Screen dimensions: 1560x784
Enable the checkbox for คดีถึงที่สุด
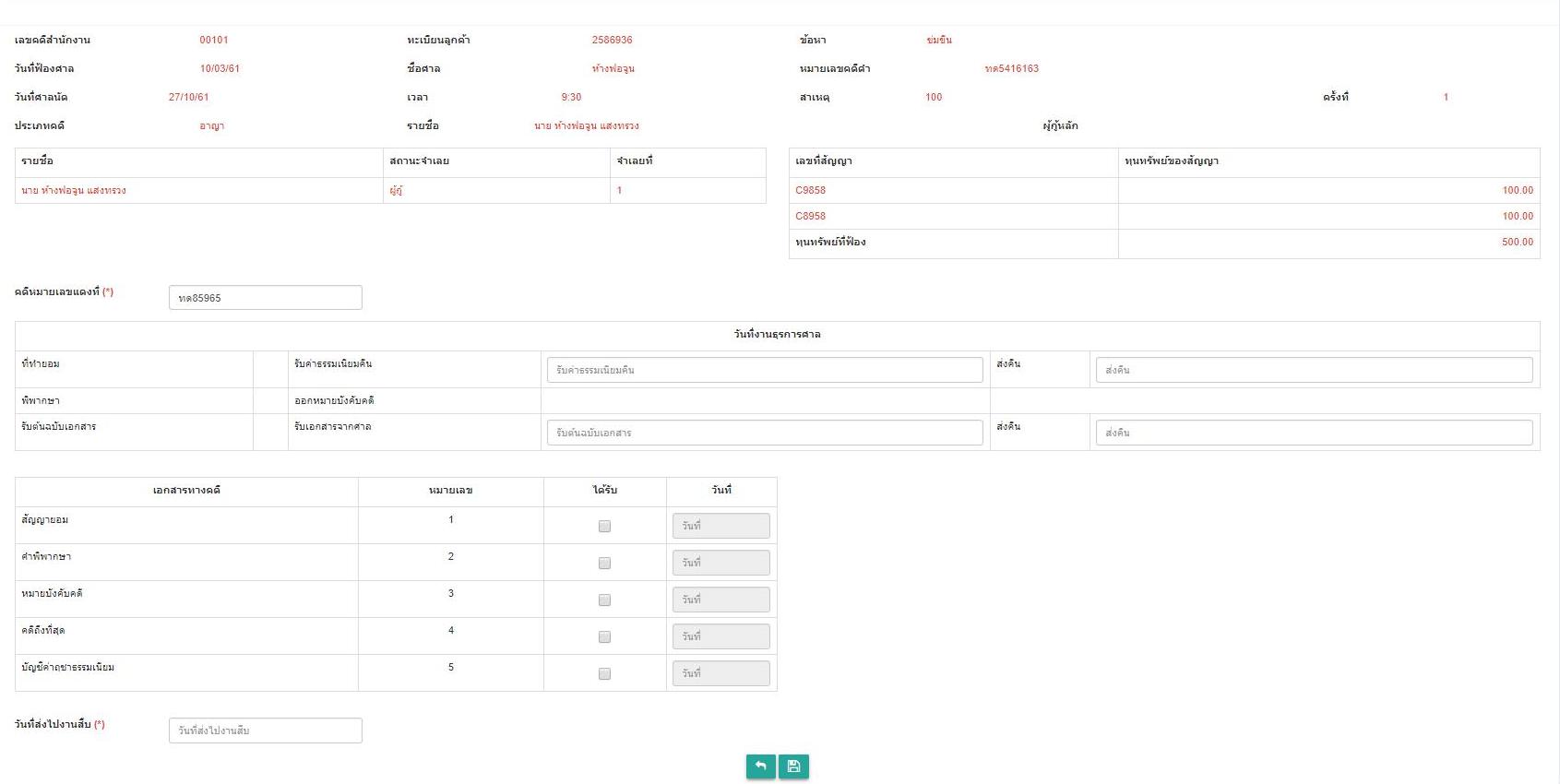point(604,637)
